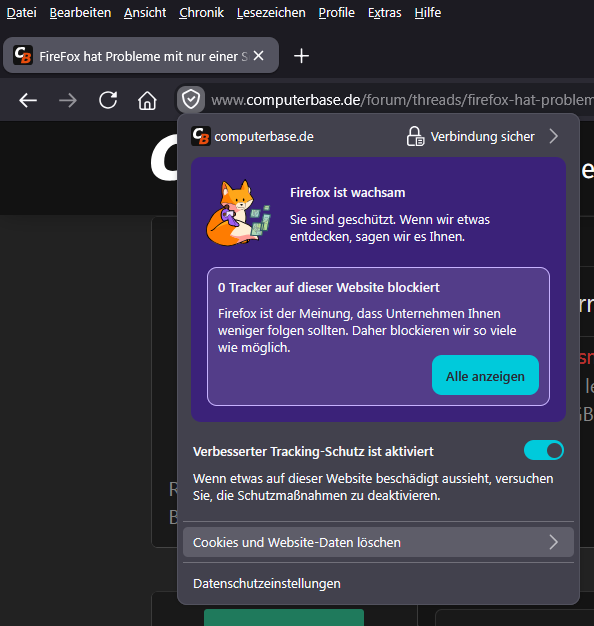Image resolution: width=594 pixels, height=626 pixels.
Task: Reload the current page
Action: pos(108,100)
